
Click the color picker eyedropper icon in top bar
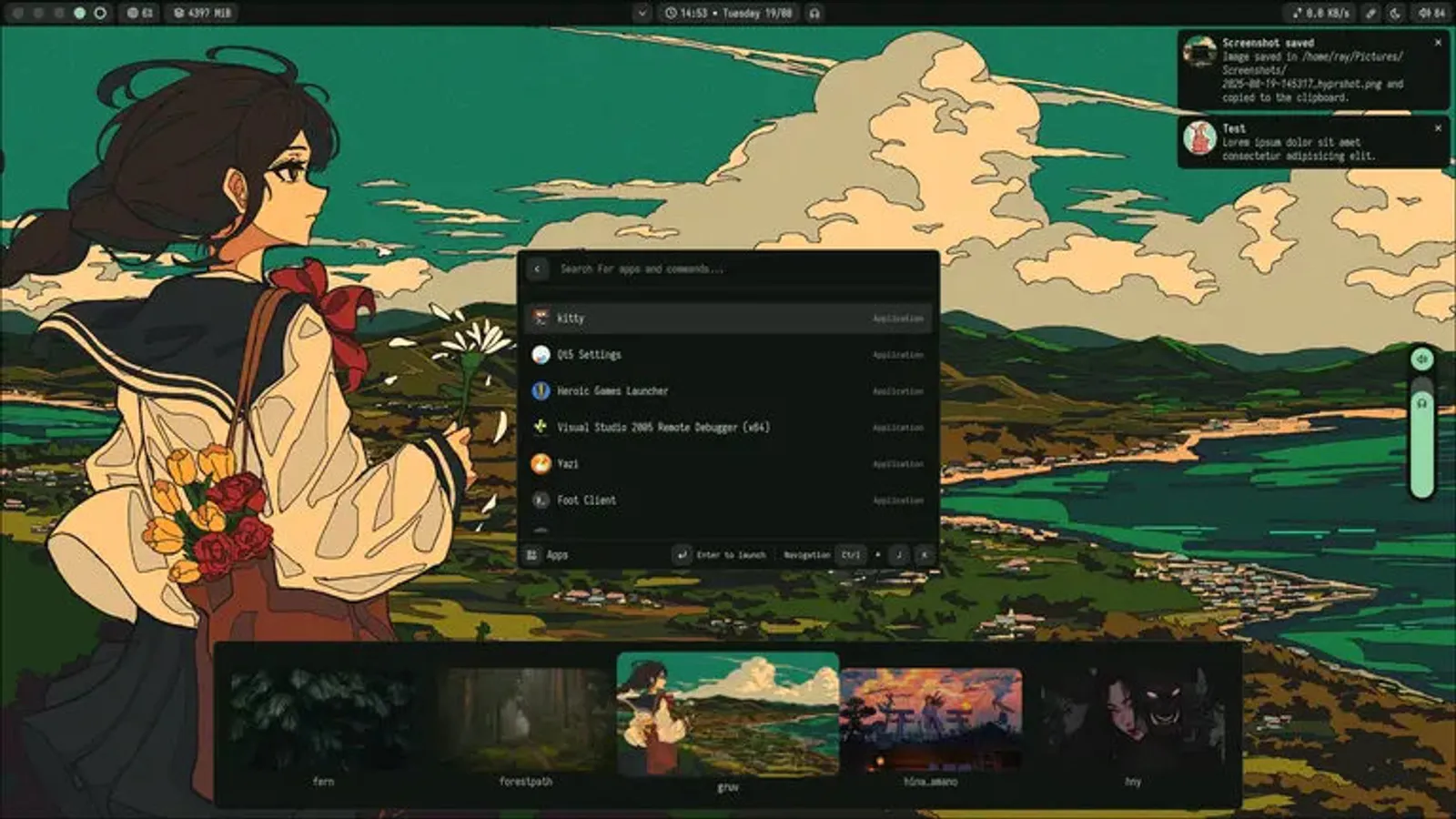coord(1370,14)
